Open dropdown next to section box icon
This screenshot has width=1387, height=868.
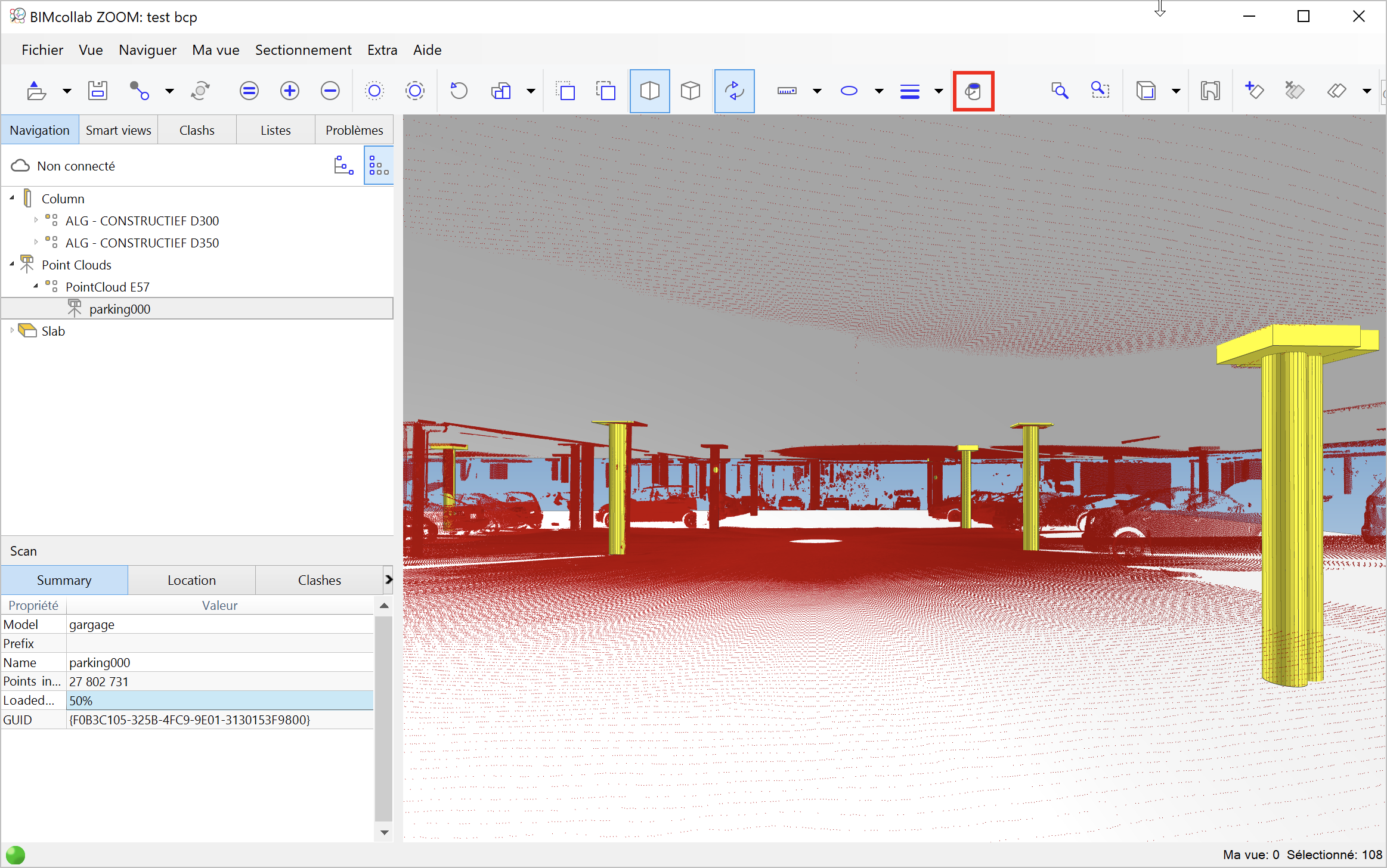coord(1176,91)
